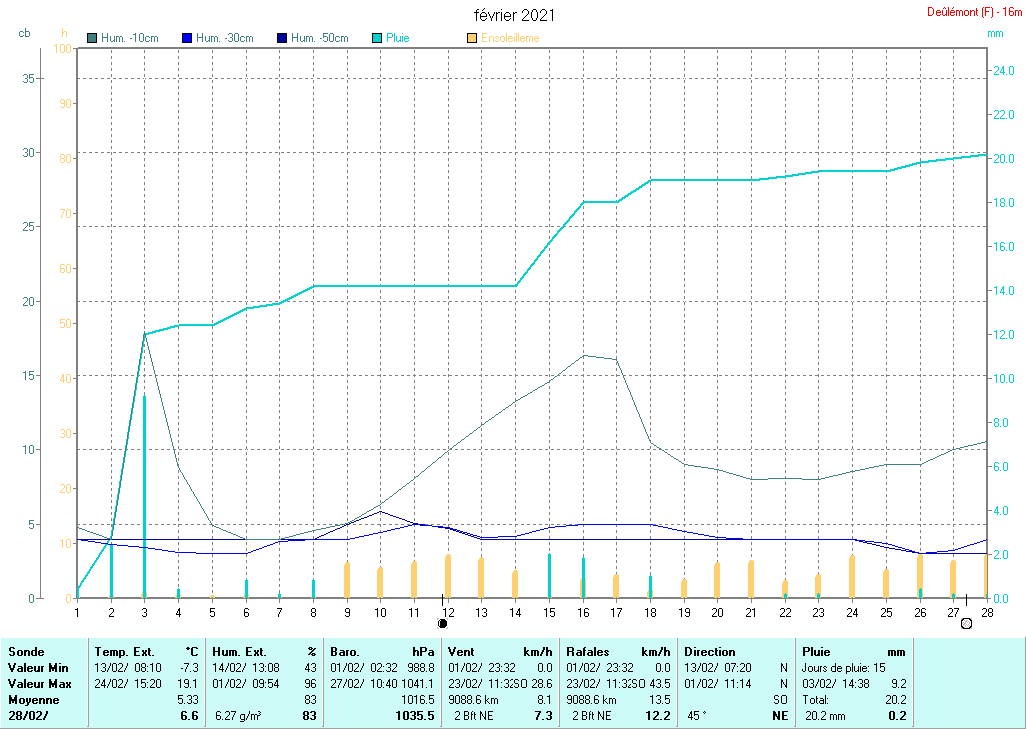Select the Temp. Ext. column header
The height and width of the screenshot is (729, 1026).
tap(124, 652)
